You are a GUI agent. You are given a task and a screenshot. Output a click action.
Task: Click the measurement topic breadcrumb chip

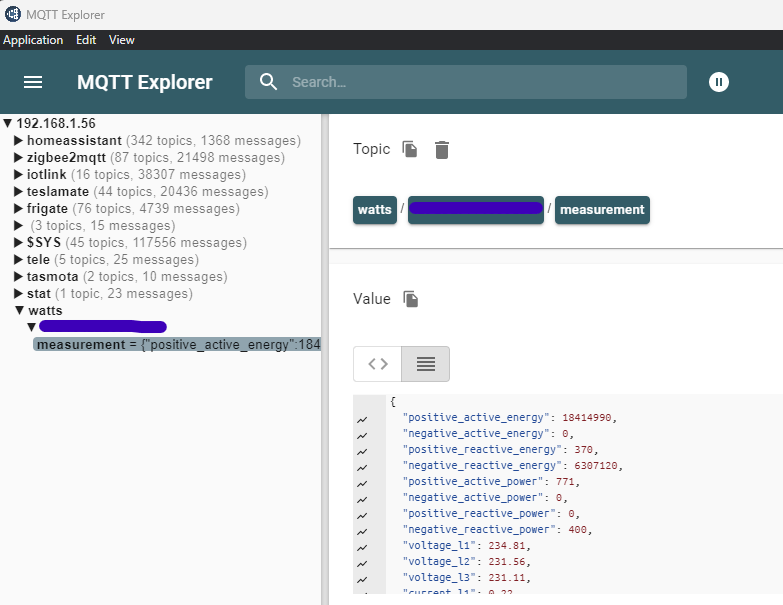point(602,210)
